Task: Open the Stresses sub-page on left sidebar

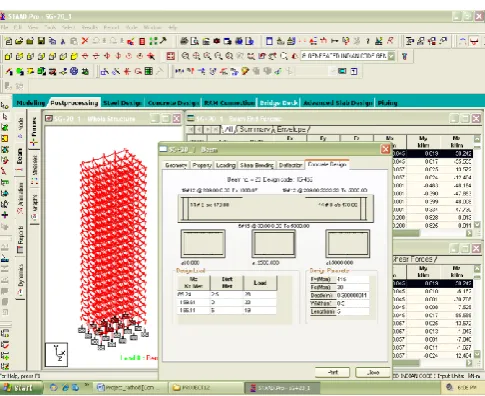Action: tap(34, 170)
